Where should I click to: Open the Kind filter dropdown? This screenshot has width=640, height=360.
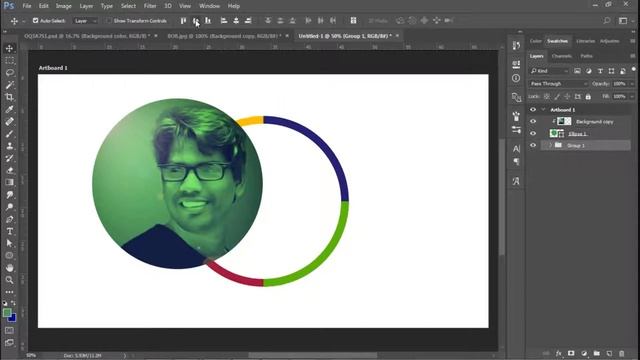(549, 71)
